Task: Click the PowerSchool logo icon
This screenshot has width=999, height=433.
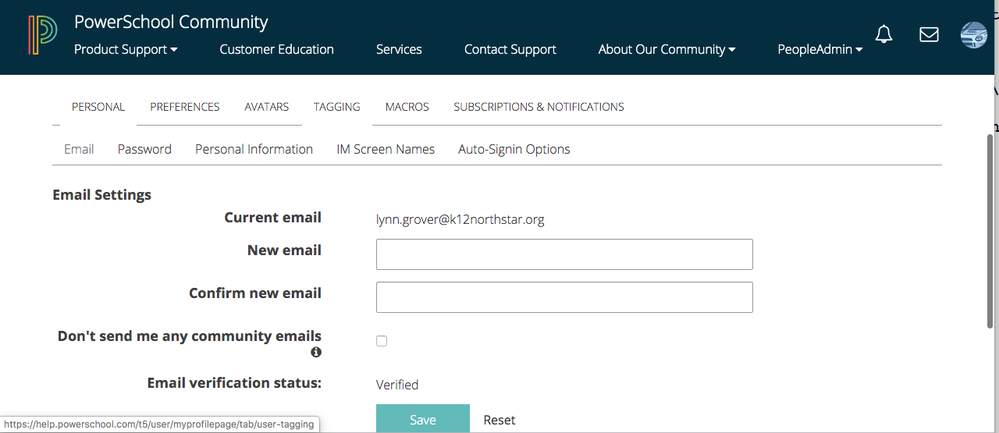Action: 43,35
